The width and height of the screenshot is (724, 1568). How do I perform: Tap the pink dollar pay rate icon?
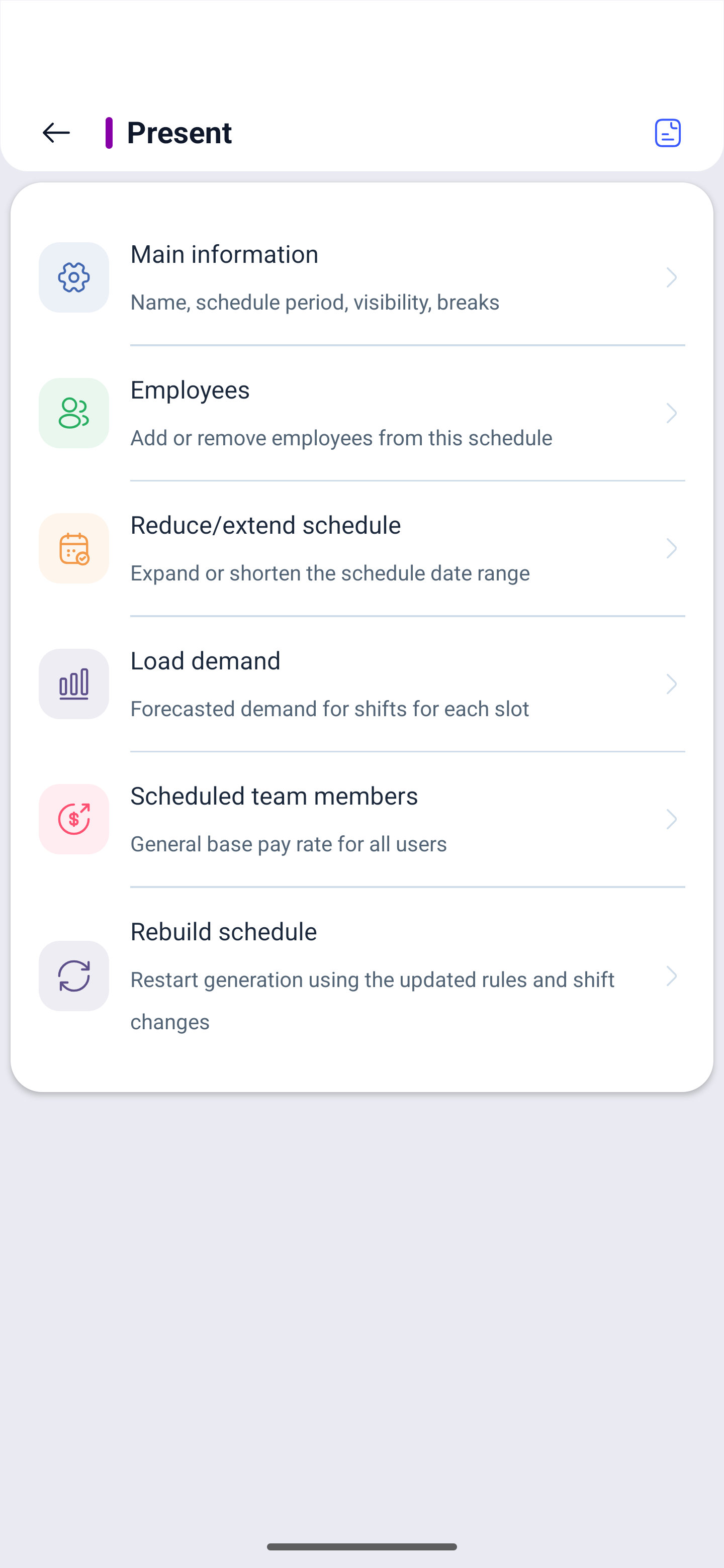tap(74, 819)
